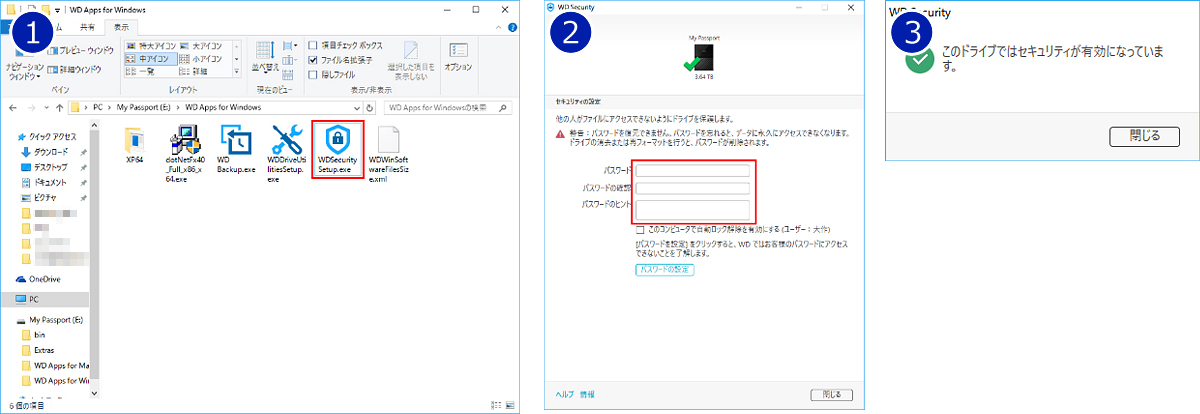
Task: Select Documents (ドキュメント) in navigation pane
Action: 42,183
